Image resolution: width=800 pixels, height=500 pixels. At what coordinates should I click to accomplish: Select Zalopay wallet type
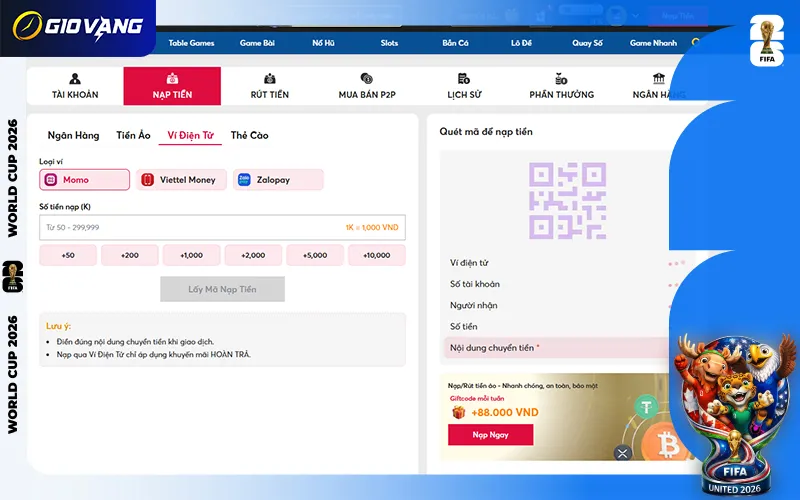tap(278, 180)
